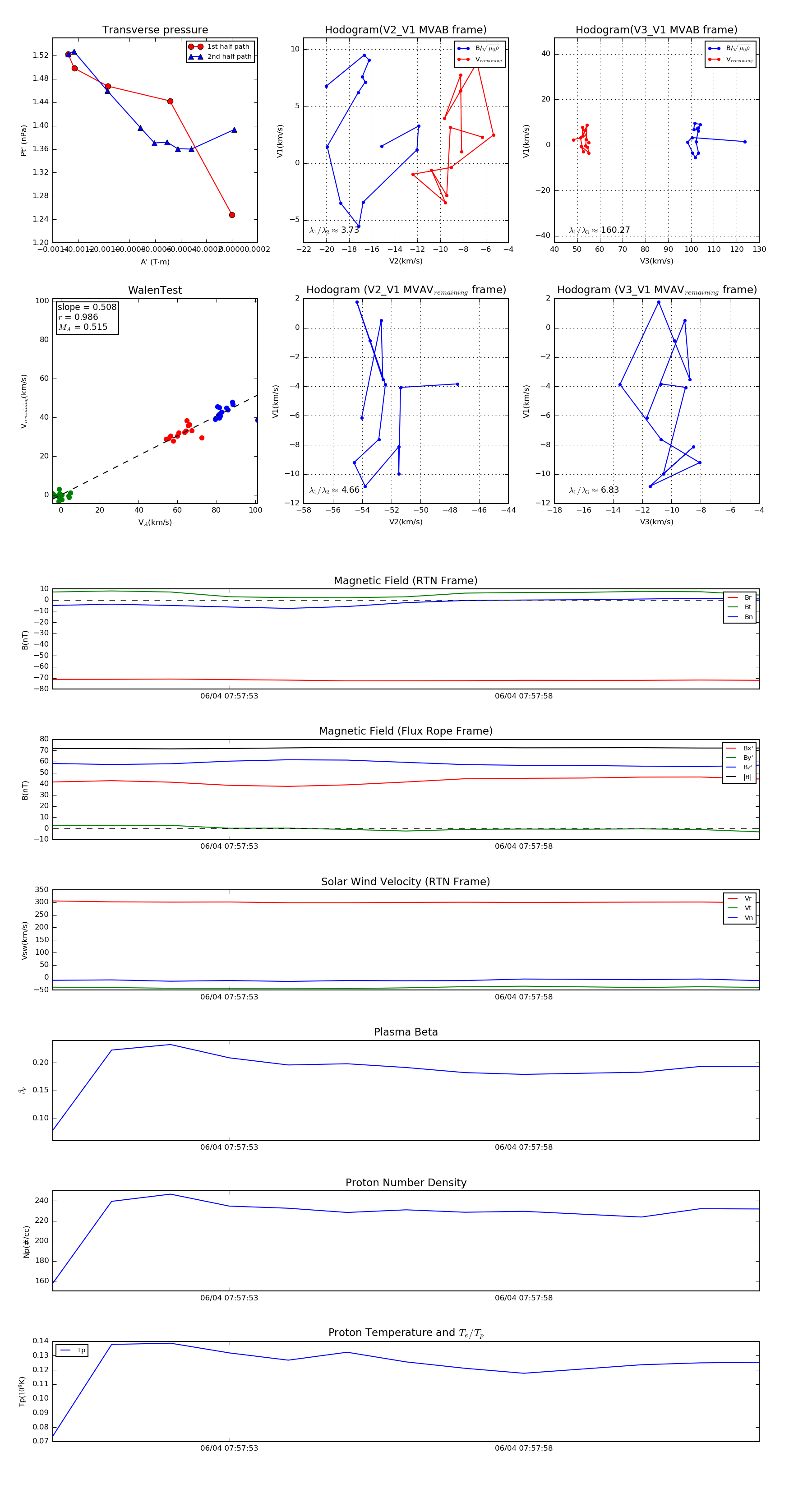This screenshot has width=812, height=1489.
Task: Select the '|B|' legend entry
Action: click(x=739, y=777)
